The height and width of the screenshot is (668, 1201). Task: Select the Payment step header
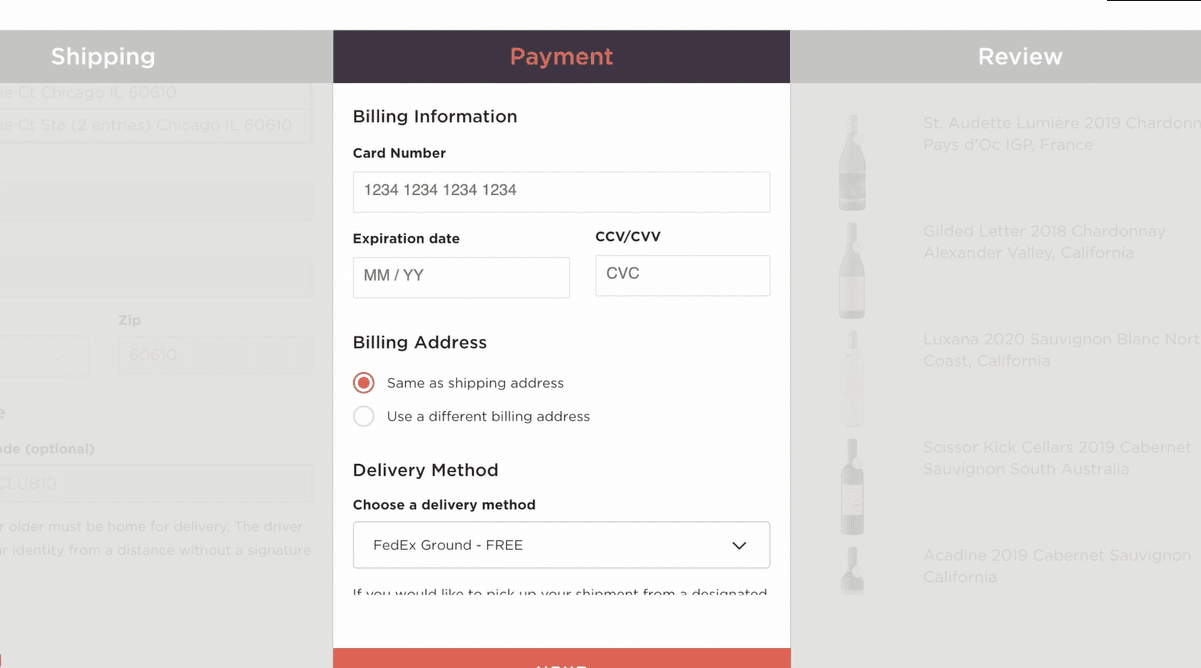point(561,57)
